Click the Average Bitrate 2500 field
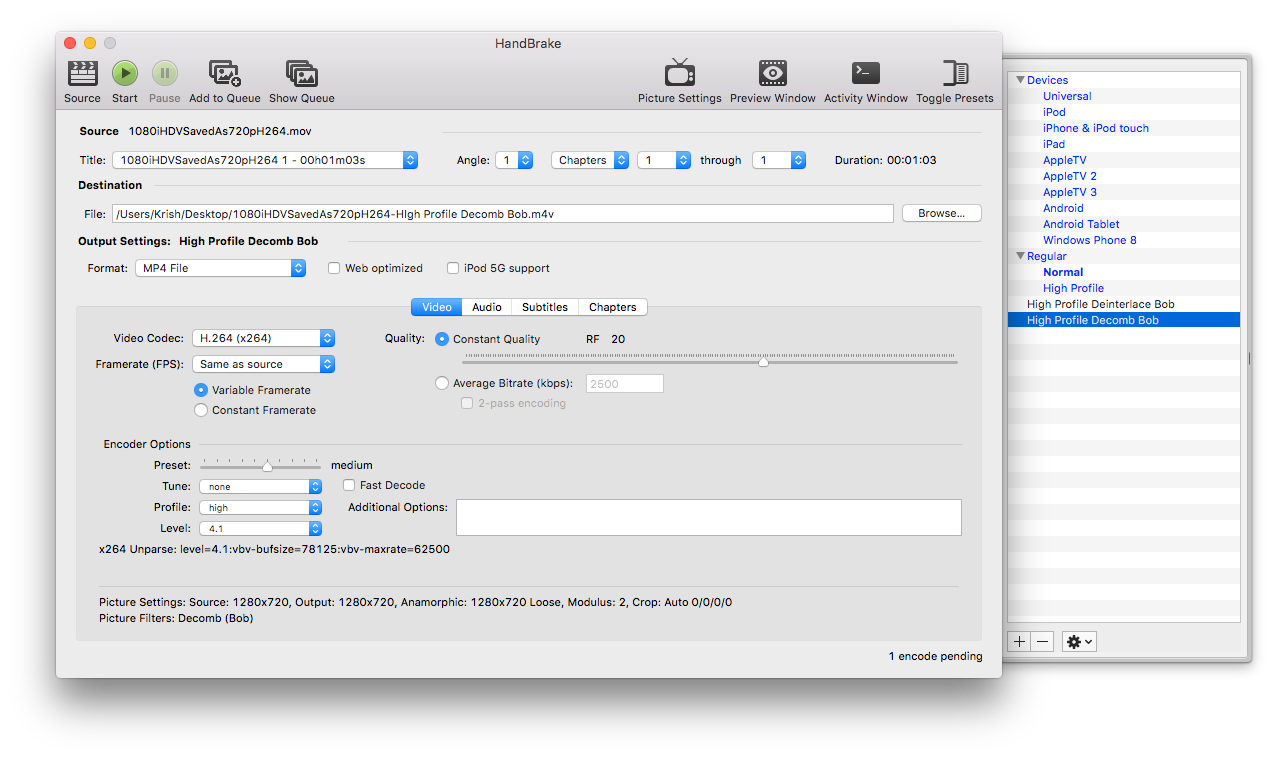 [624, 383]
